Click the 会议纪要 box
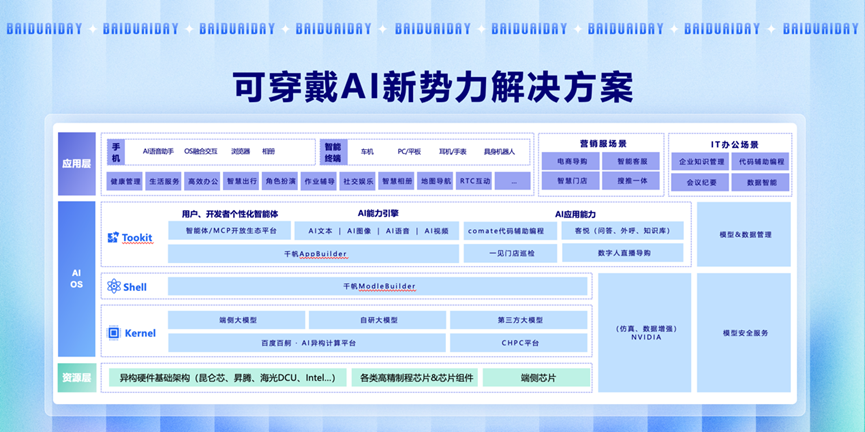The height and width of the screenshot is (432, 865). (700, 182)
